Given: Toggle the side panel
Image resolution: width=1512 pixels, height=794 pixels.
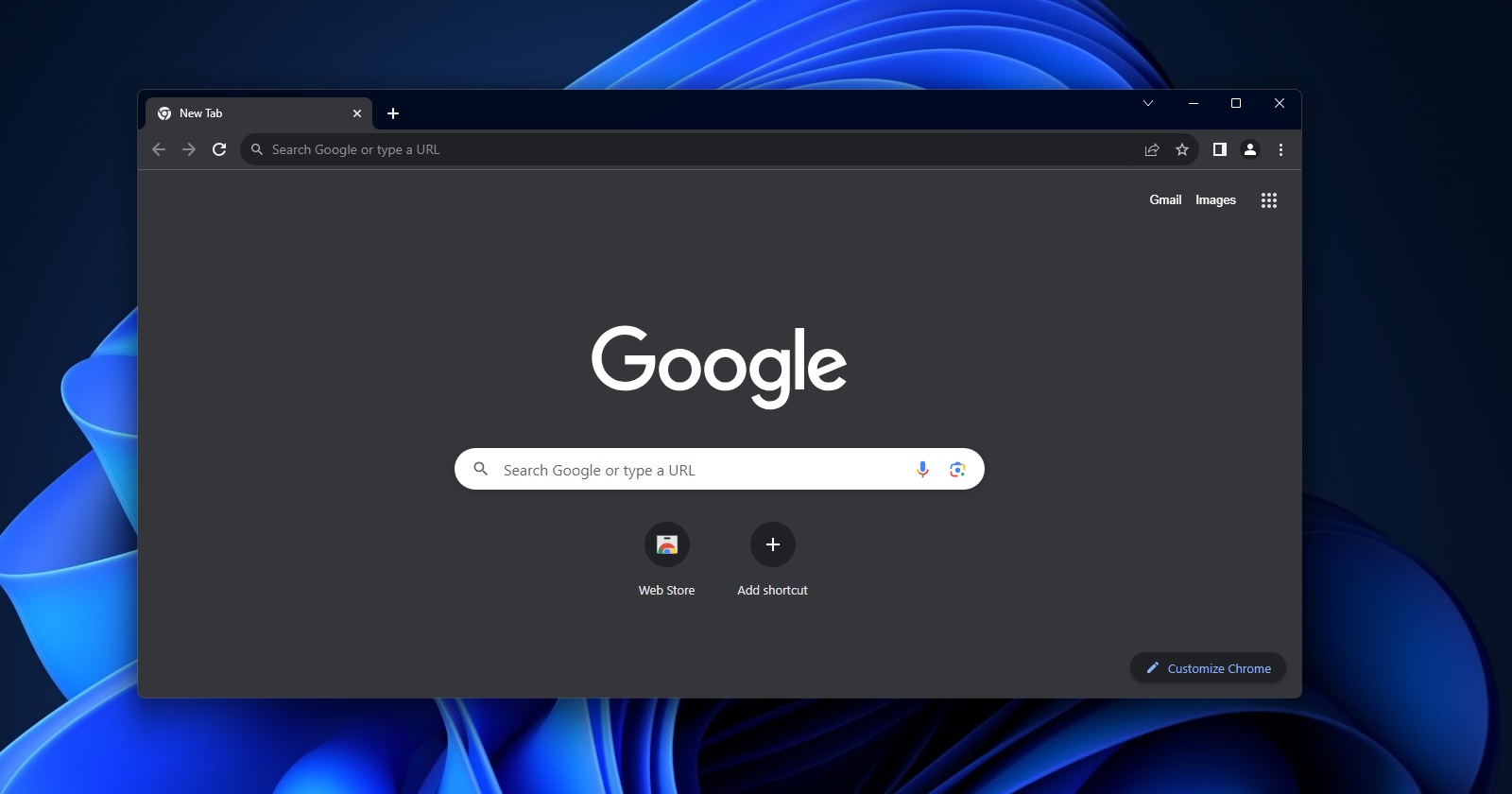Looking at the screenshot, I should point(1220,149).
